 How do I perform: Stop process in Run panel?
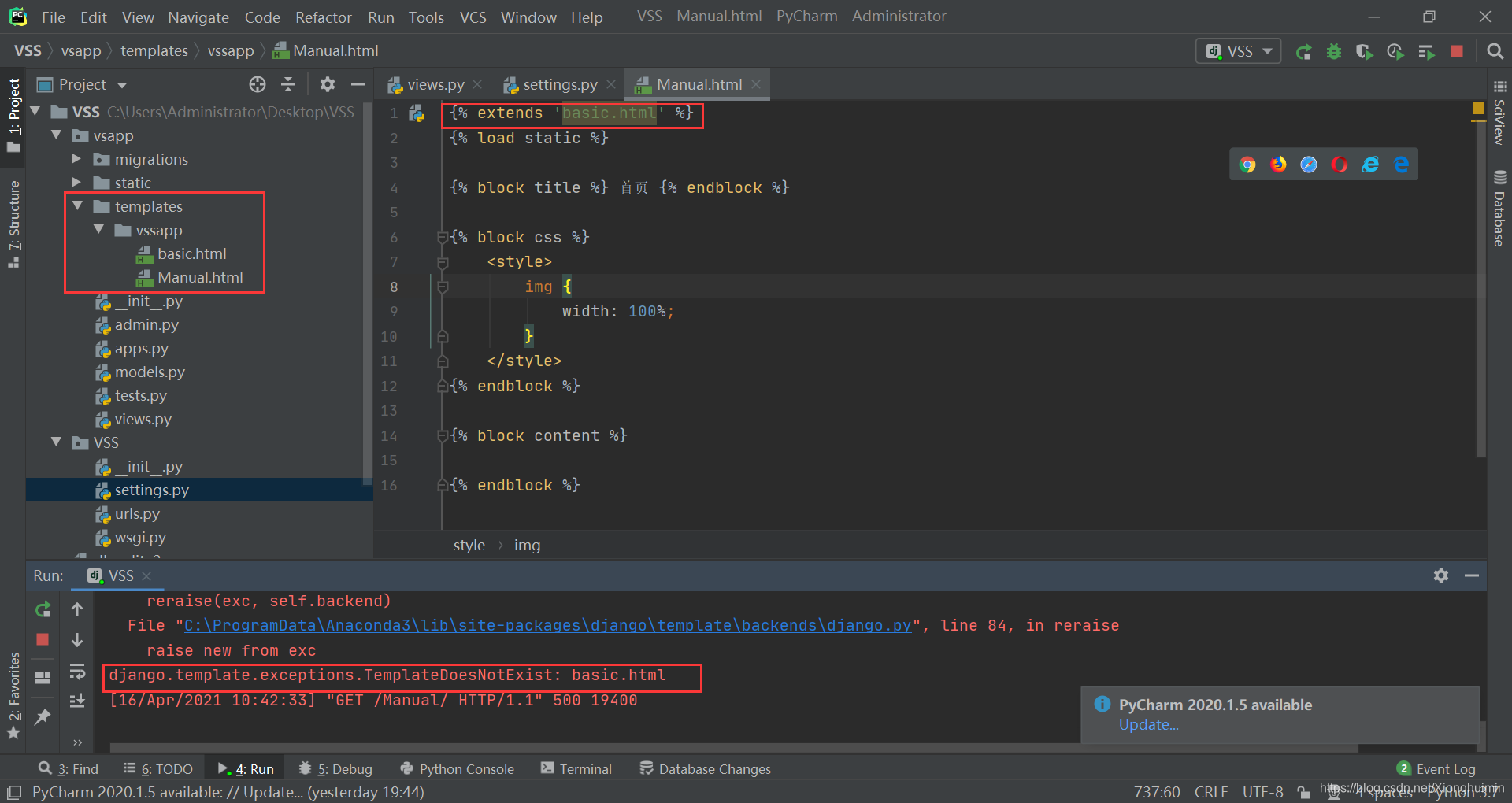click(43, 639)
